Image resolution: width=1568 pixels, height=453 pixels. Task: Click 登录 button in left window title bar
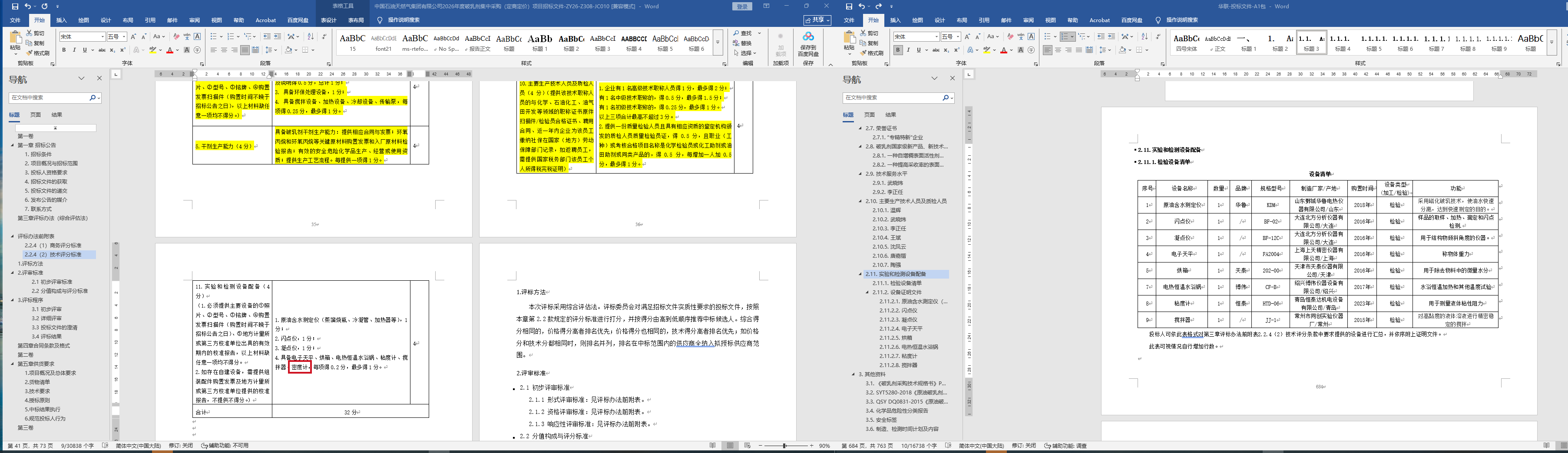click(x=742, y=6)
